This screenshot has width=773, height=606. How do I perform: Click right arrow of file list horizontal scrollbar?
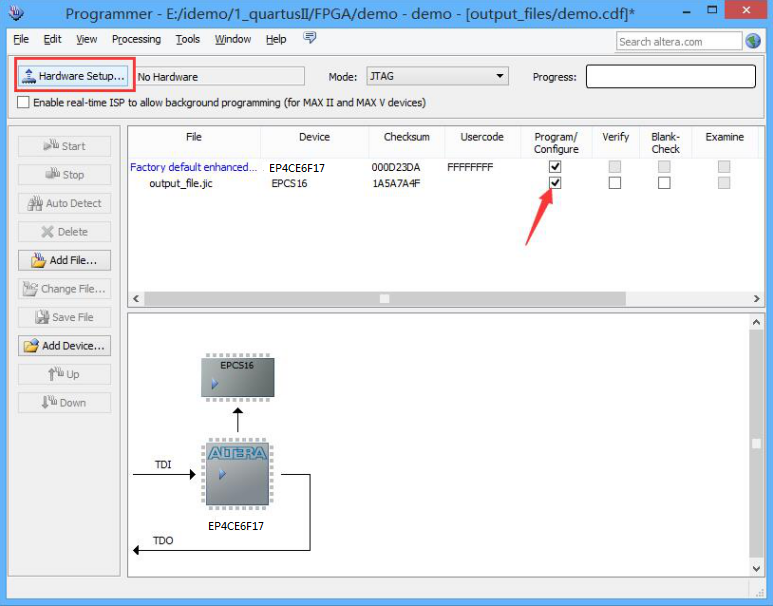(757, 299)
